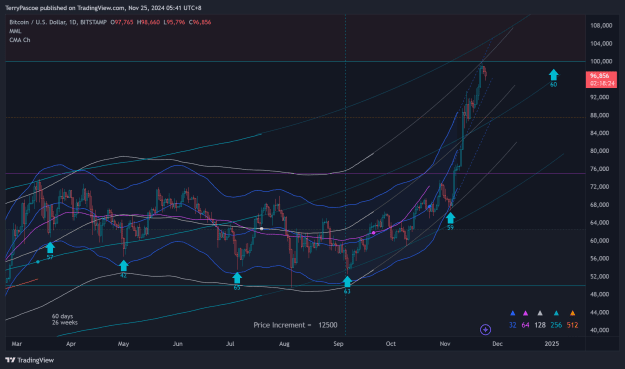
Task: Click the white dot on the moving average
Action: coord(261,228)
